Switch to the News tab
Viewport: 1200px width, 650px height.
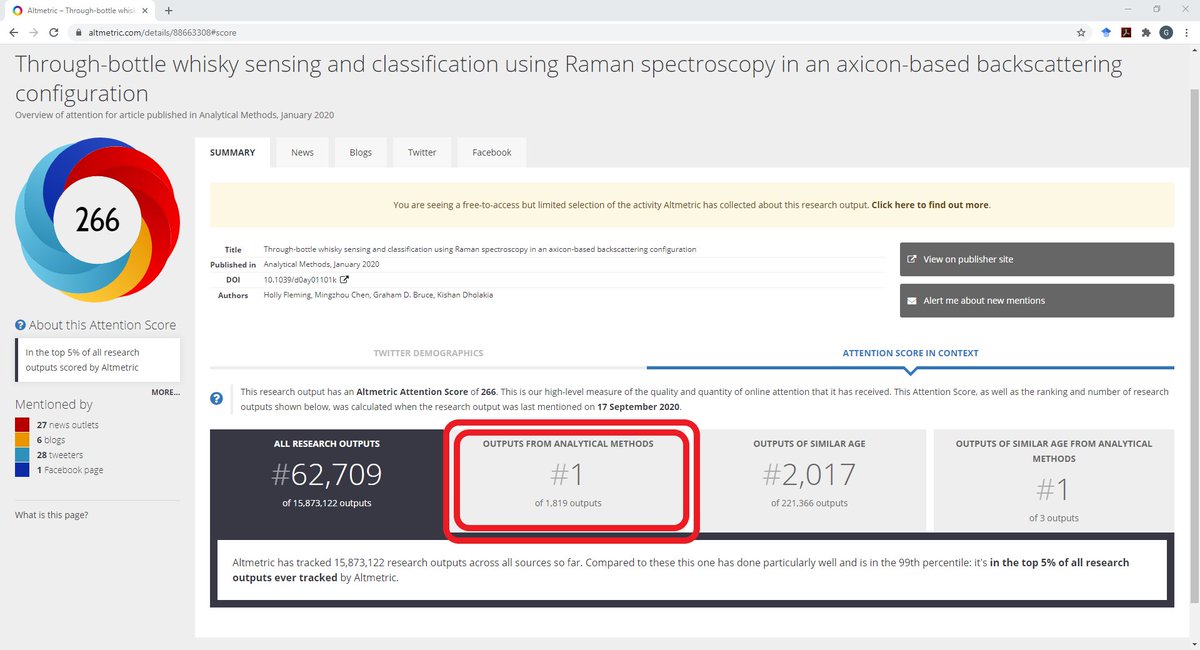[x=302, y=152]
